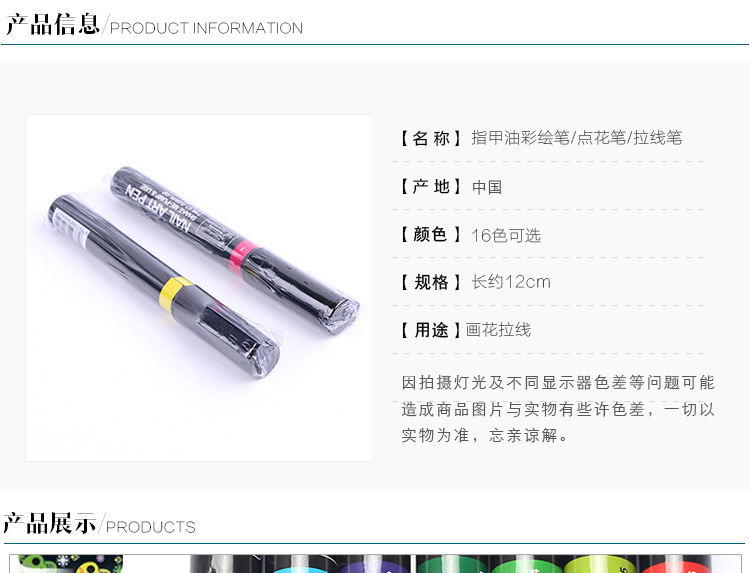Click the yellow-banded nail art pen
The height and width of the screenshot is (573, 750).
163,286
